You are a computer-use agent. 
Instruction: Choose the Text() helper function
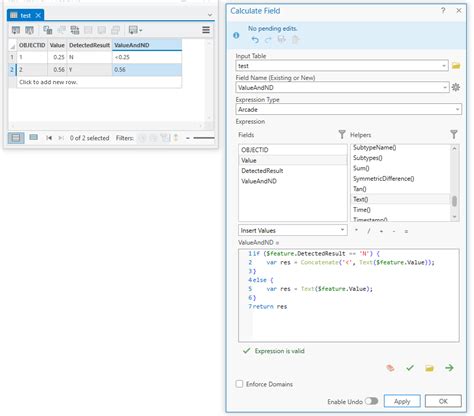pyautogui.click(x=401, y=199)
